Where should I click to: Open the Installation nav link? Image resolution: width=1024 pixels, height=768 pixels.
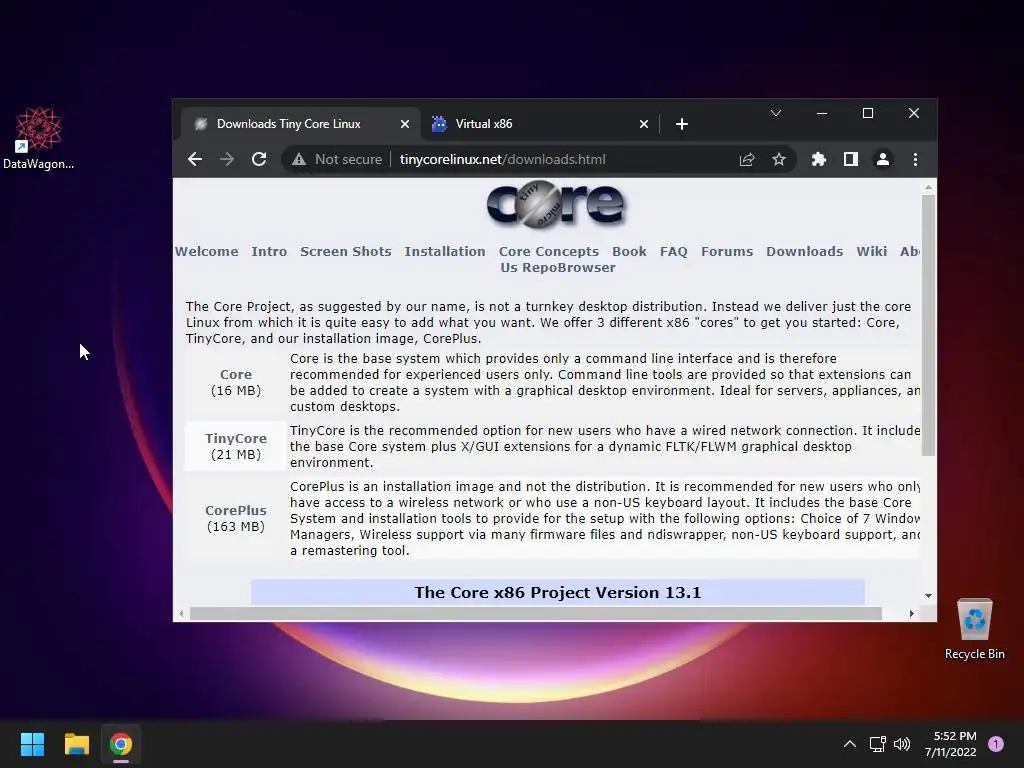445,251
